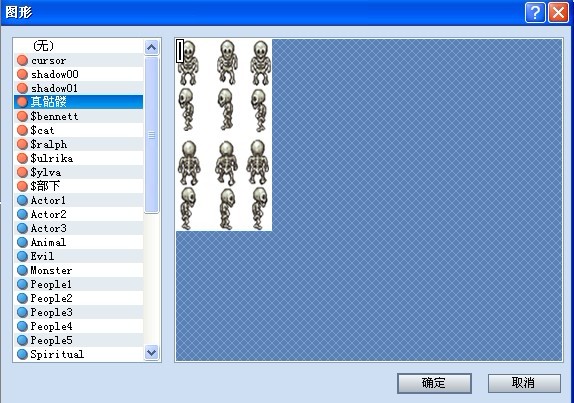The width and height of the screenshot is (574, 403).
Task: Pick the People3 character set
Action: pos(79,312)
